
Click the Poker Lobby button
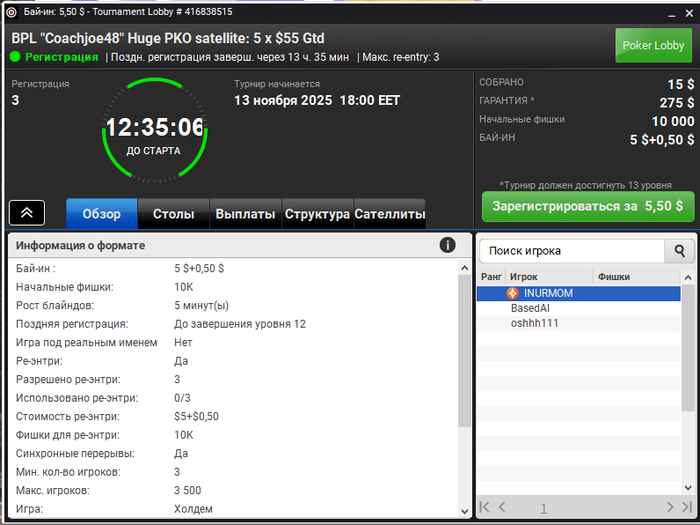click(653, 46)
